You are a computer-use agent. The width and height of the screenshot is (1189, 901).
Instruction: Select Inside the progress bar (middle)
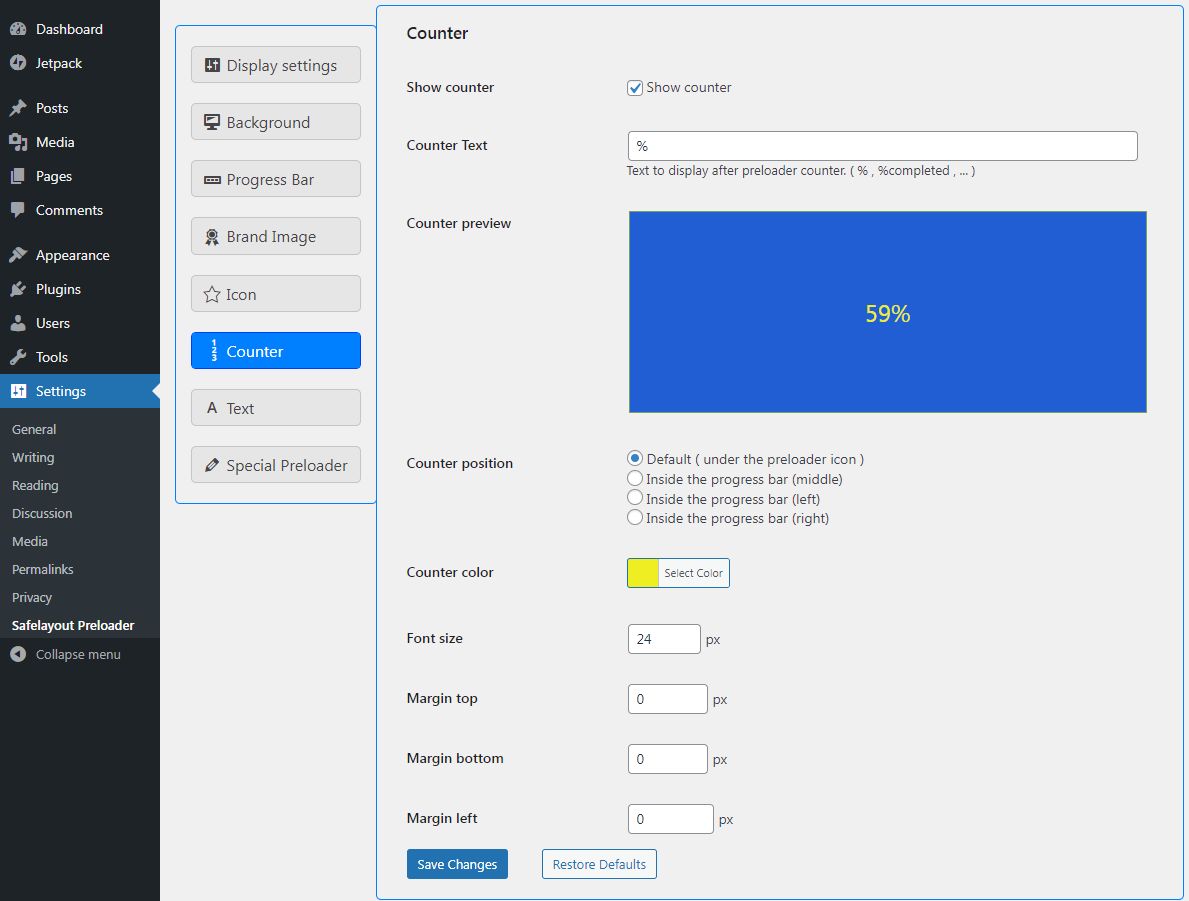point(635,479)
